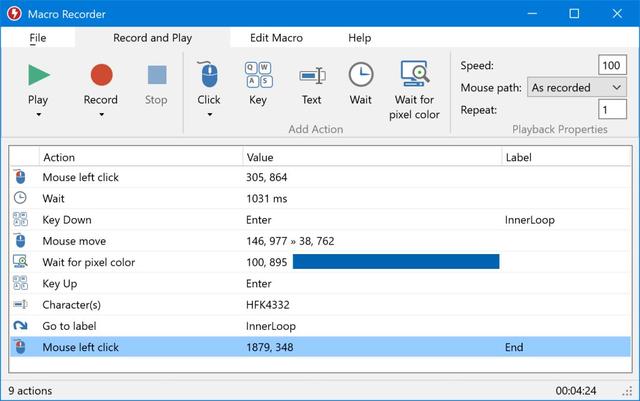Click the blue pixel color swatch

point(396,262)
